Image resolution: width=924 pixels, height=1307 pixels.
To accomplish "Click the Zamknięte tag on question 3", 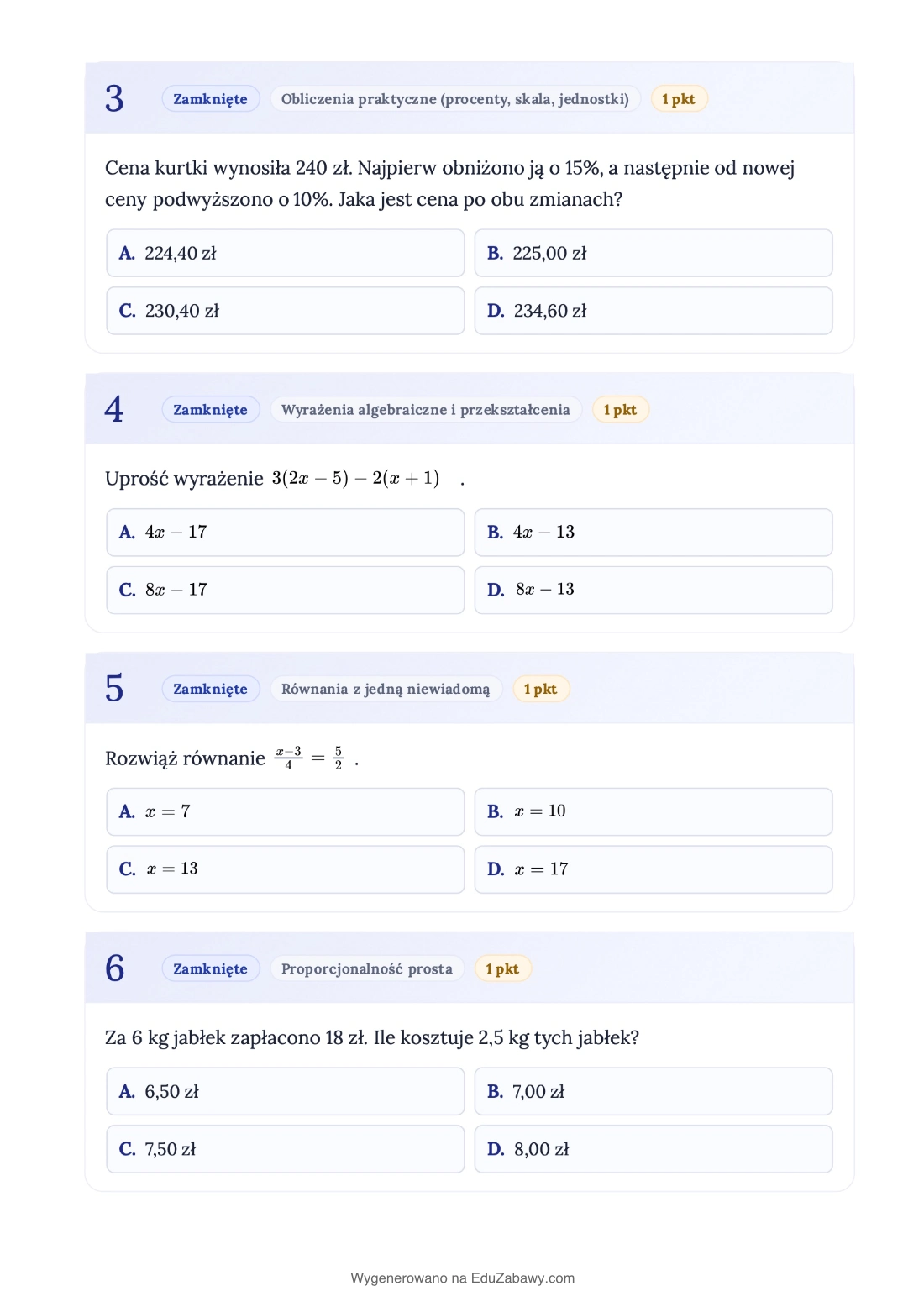I will 210,99.
